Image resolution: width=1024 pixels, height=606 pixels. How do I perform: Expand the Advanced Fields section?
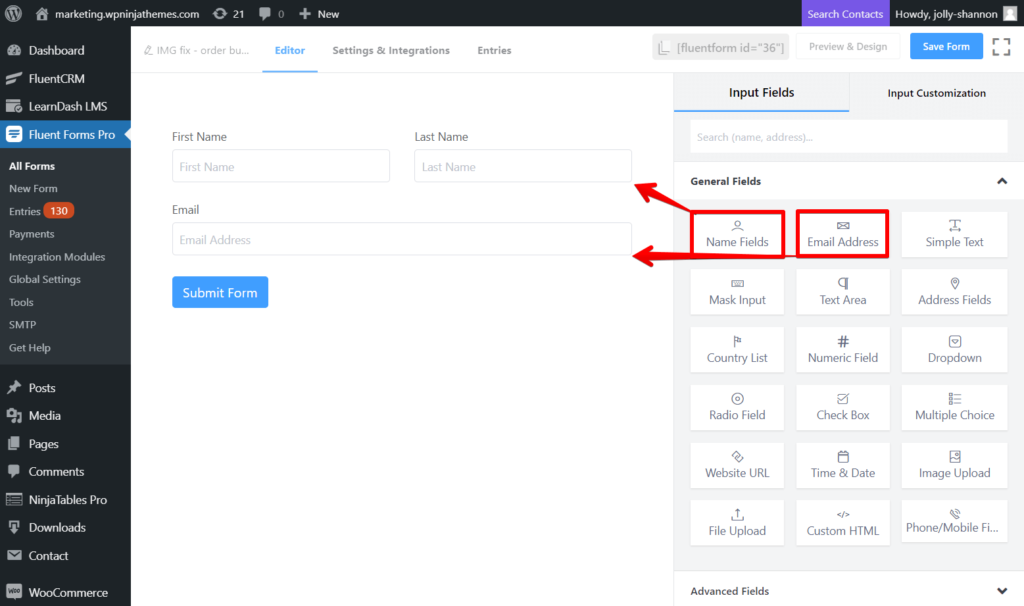tap(1002, 590)
